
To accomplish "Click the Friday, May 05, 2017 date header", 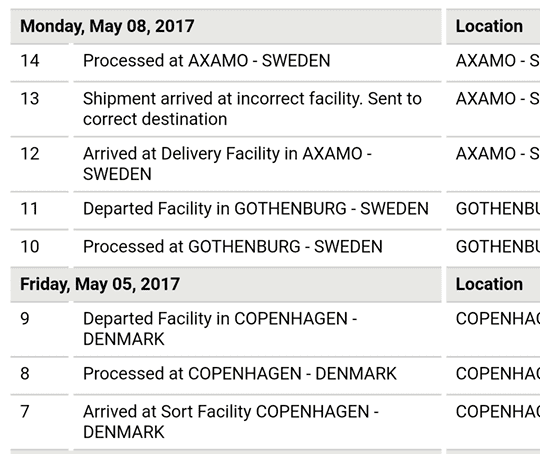I will tap(100, 284).
